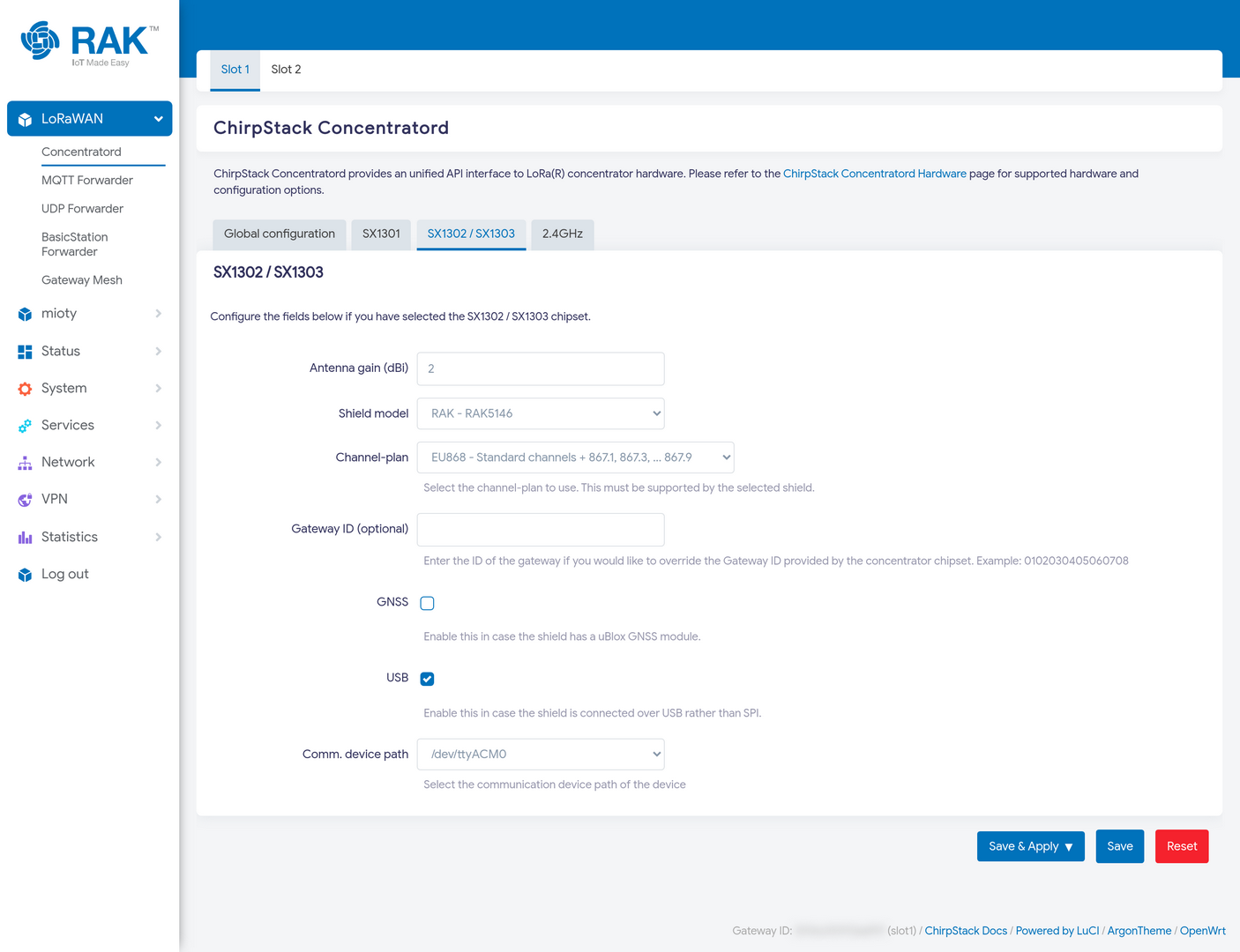Expand the System menu chevron
Viewport: 1240px width, 952px height.
point(158,389)
